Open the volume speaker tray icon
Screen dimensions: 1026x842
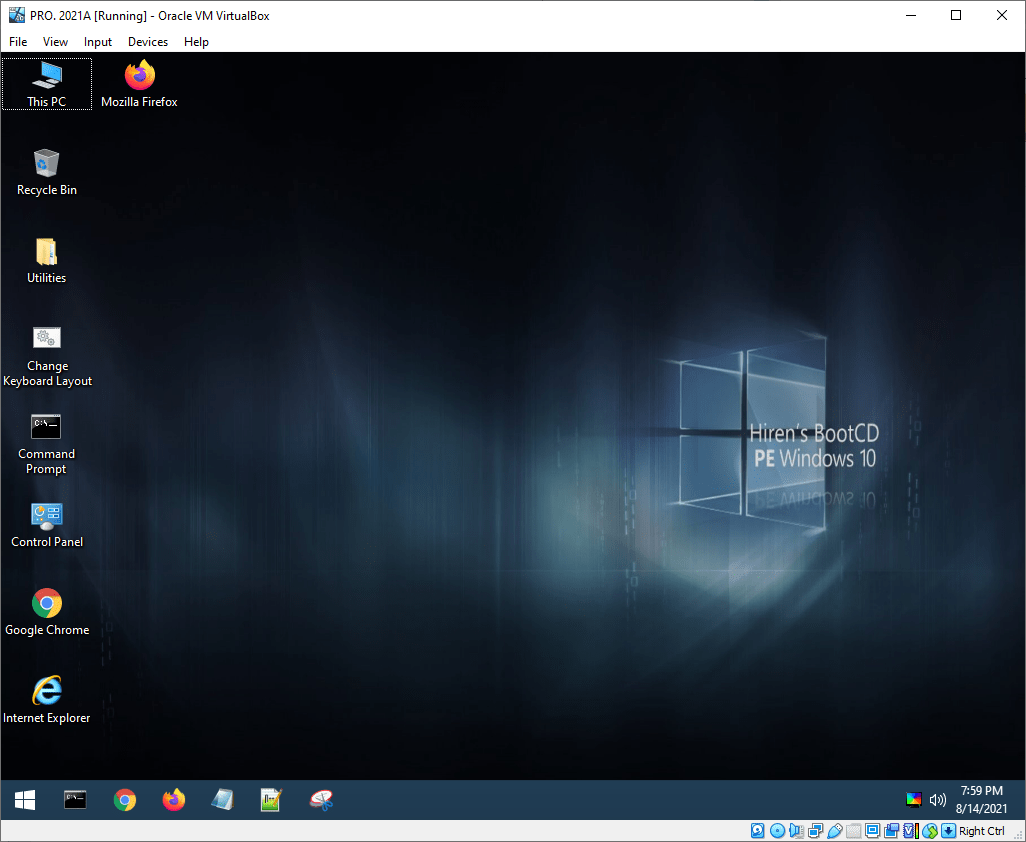[x=938, y=799]
